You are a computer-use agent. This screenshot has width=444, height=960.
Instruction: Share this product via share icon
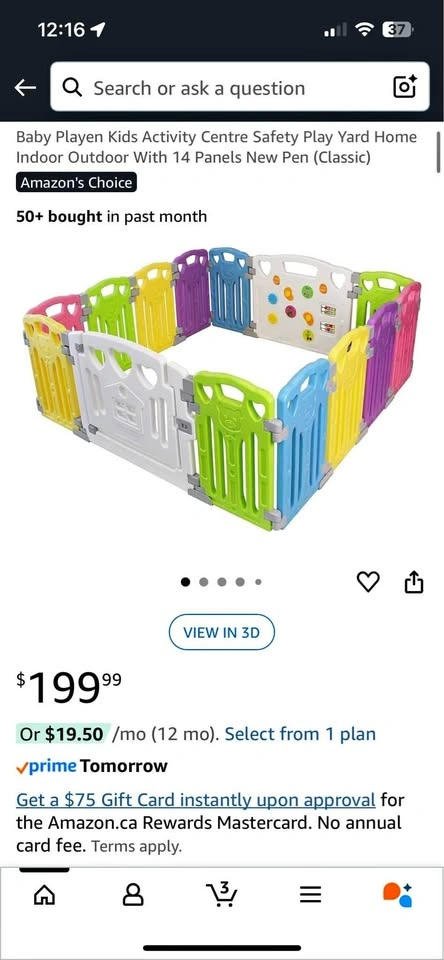[414, 582]
